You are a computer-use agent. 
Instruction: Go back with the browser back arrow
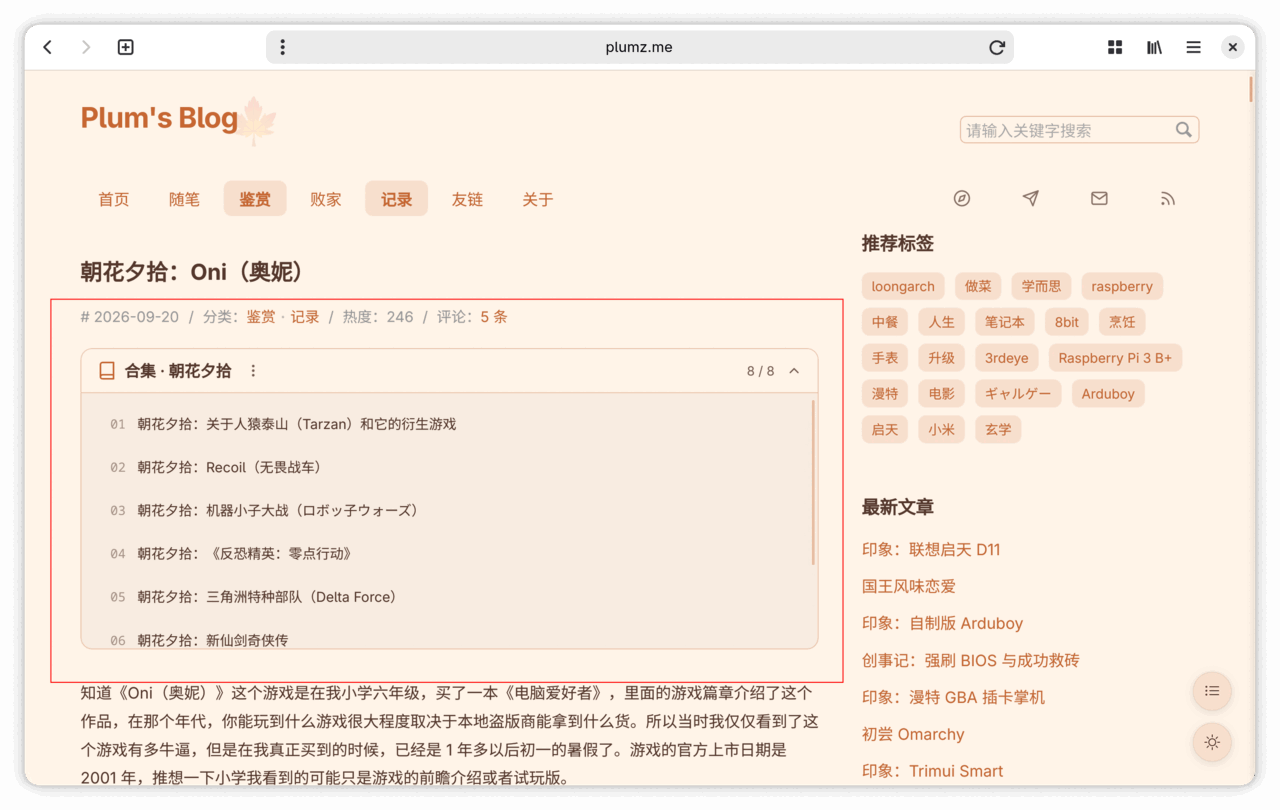[47, 47]
